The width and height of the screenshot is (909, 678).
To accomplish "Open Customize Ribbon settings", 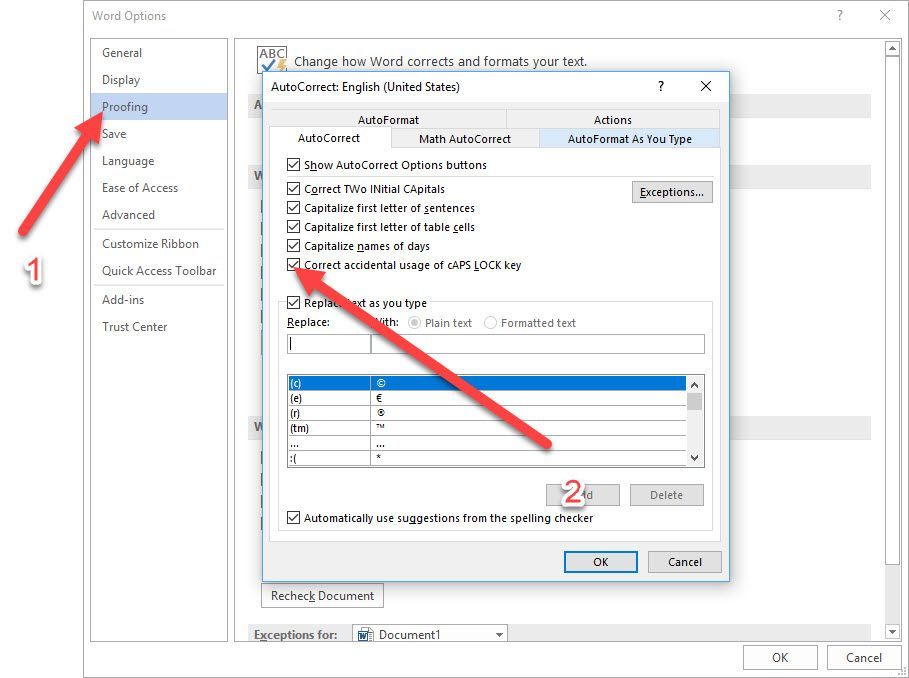I will click(x=159, y=243).
